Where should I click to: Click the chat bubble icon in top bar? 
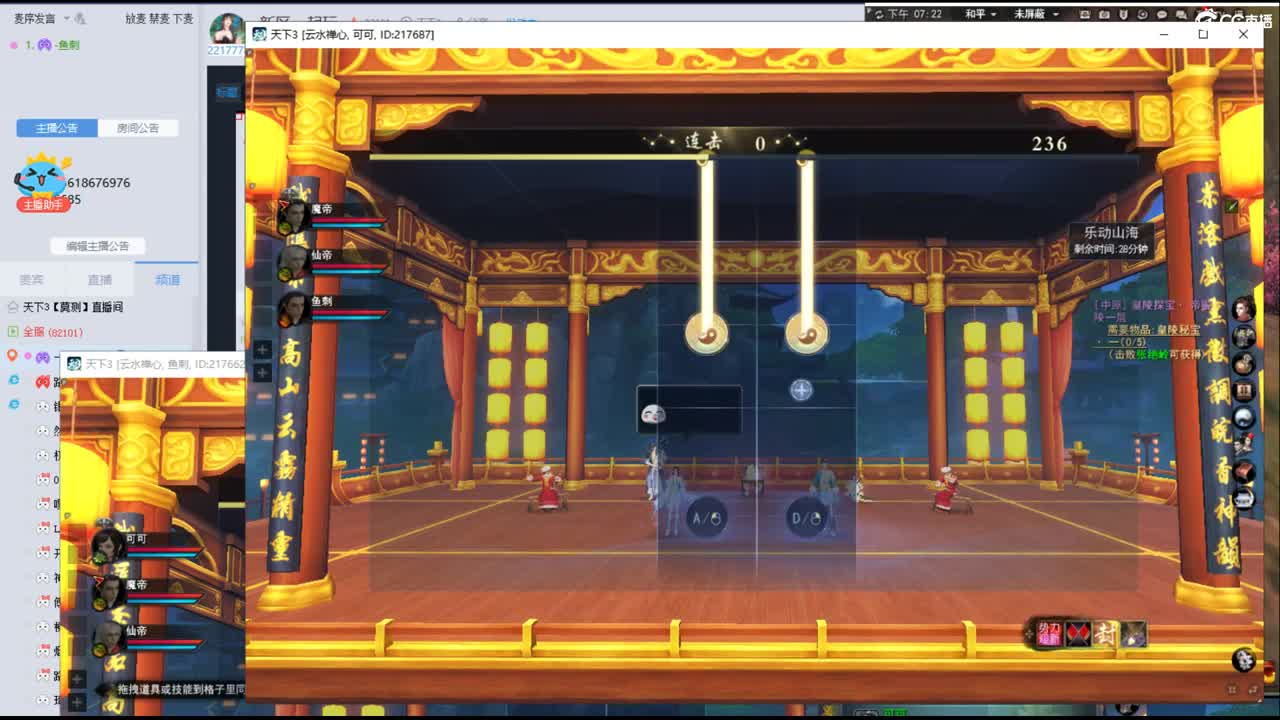coord(1162,14)
